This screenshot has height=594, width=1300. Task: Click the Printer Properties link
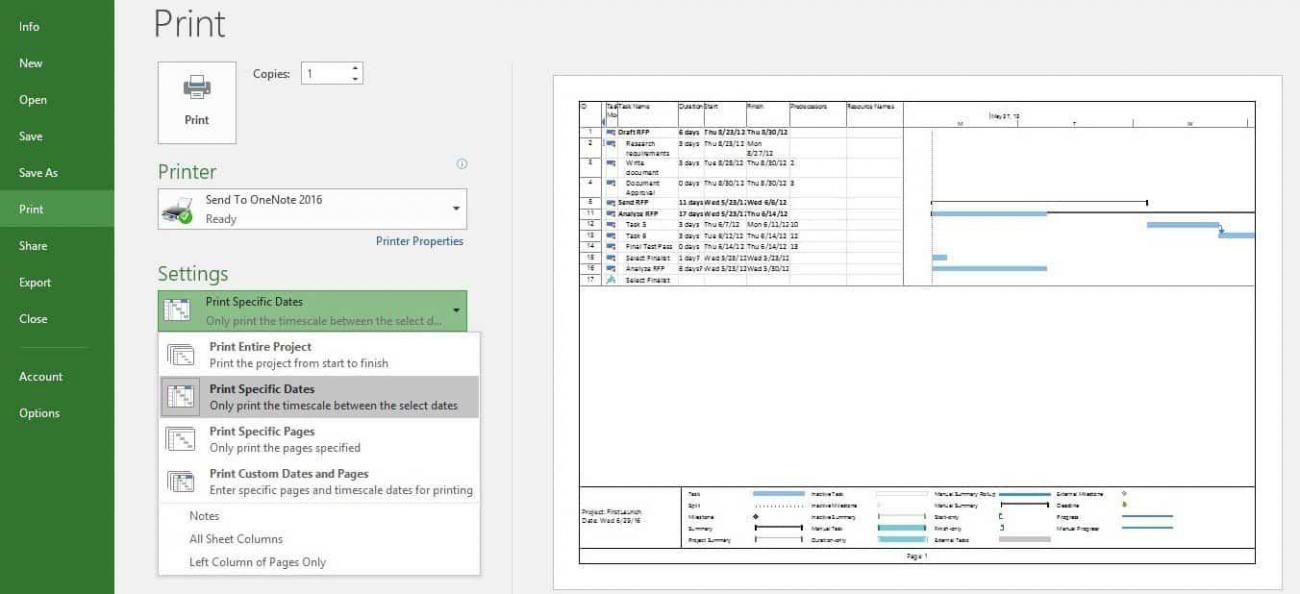pos(421,240)
